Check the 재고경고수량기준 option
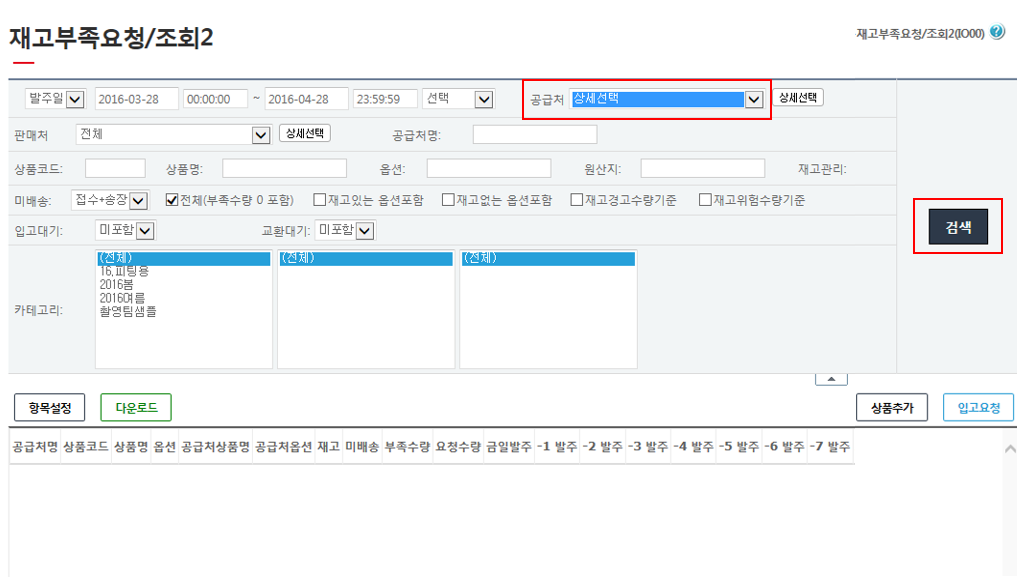Viewport: 1017px width, 577px height. [x=577, y=200]
